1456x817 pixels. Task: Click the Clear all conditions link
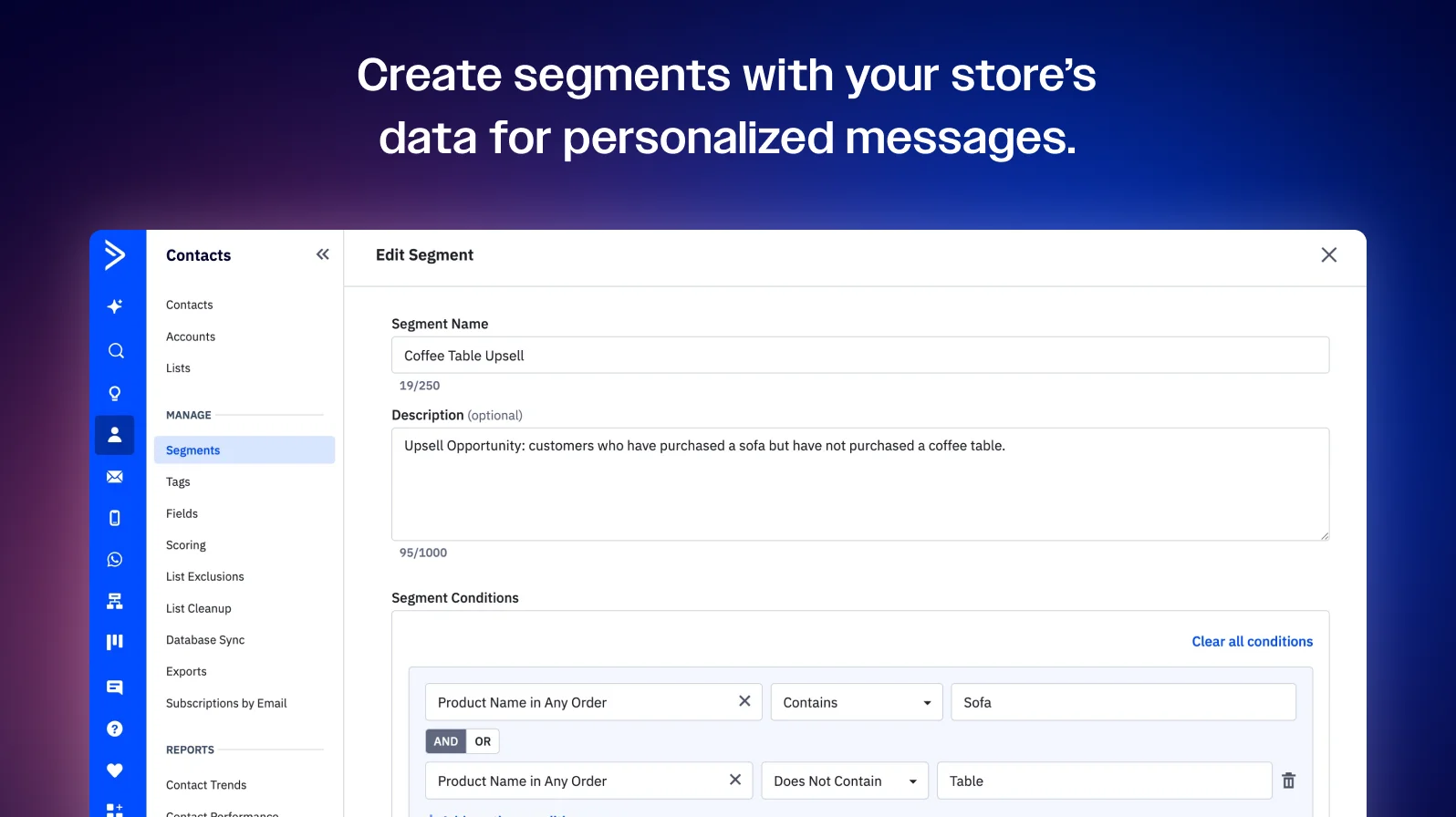coord(1253,642)
